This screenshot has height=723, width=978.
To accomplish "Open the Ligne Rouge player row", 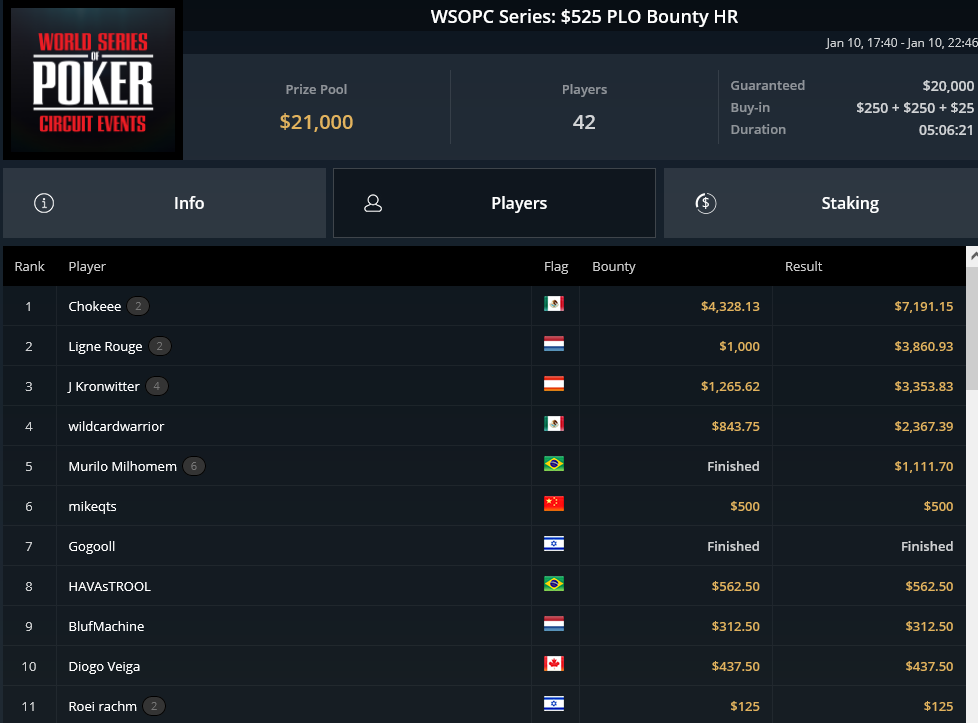I will pos(484,346).
